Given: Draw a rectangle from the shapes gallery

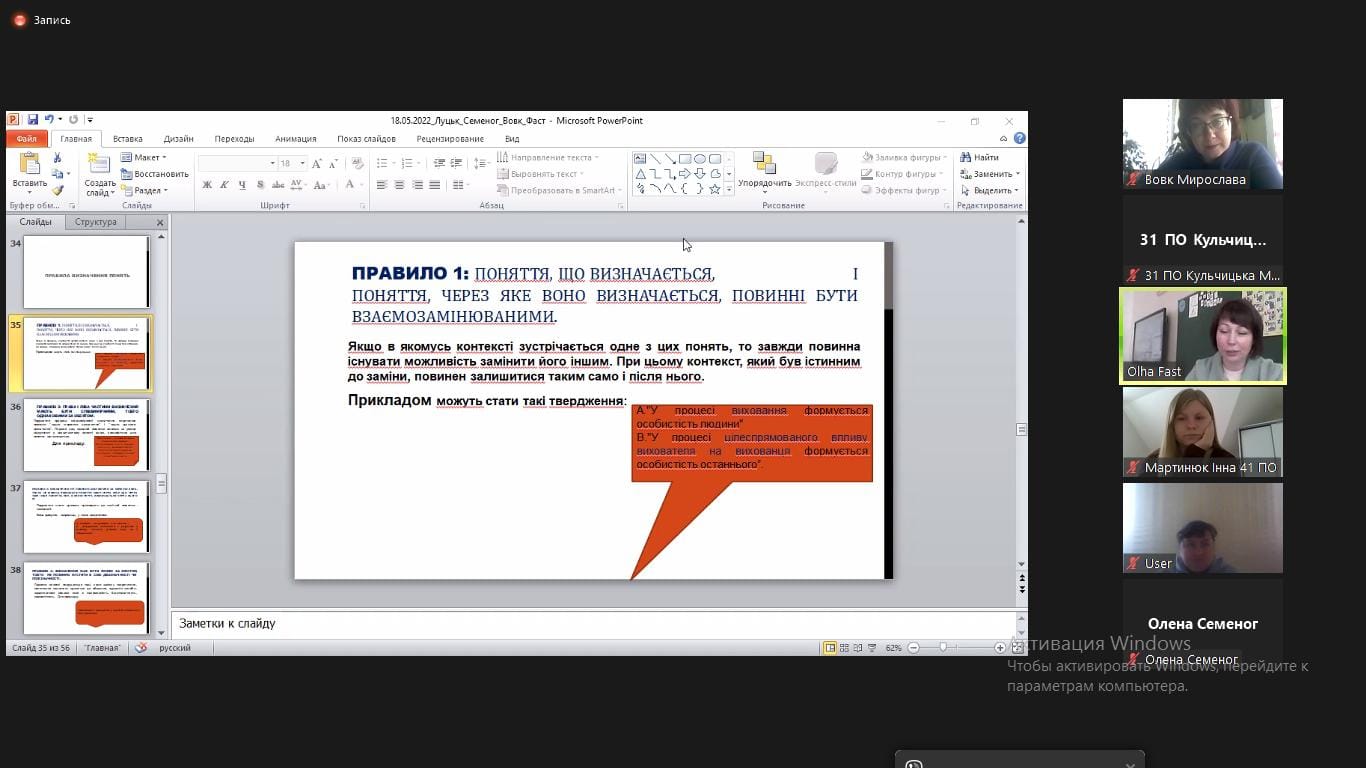Looking at the screenshot, I should click(x=685, y=158).
